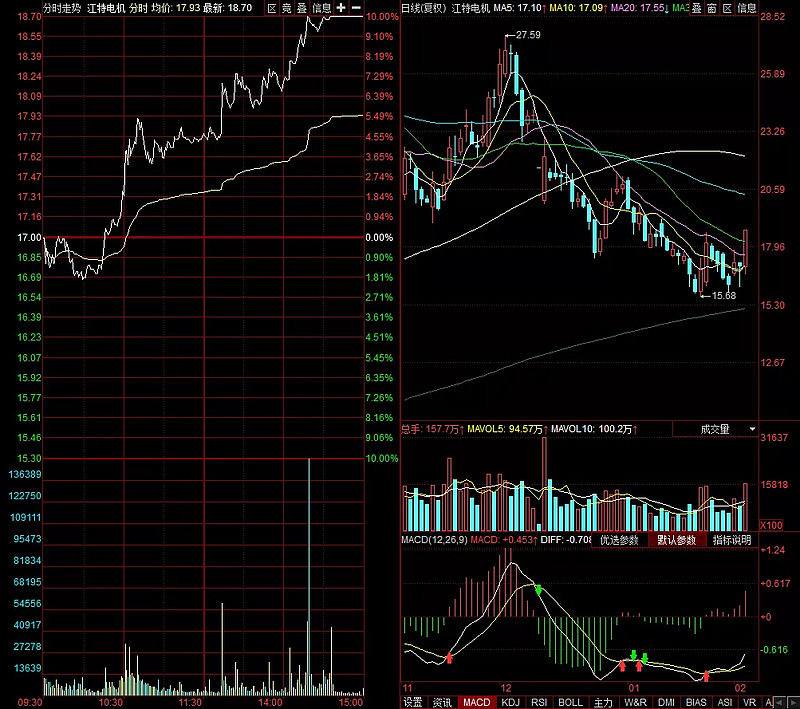Select 默认参数 default parameters
The width and height of the screenshot is (800, 709).
[677, 540]
